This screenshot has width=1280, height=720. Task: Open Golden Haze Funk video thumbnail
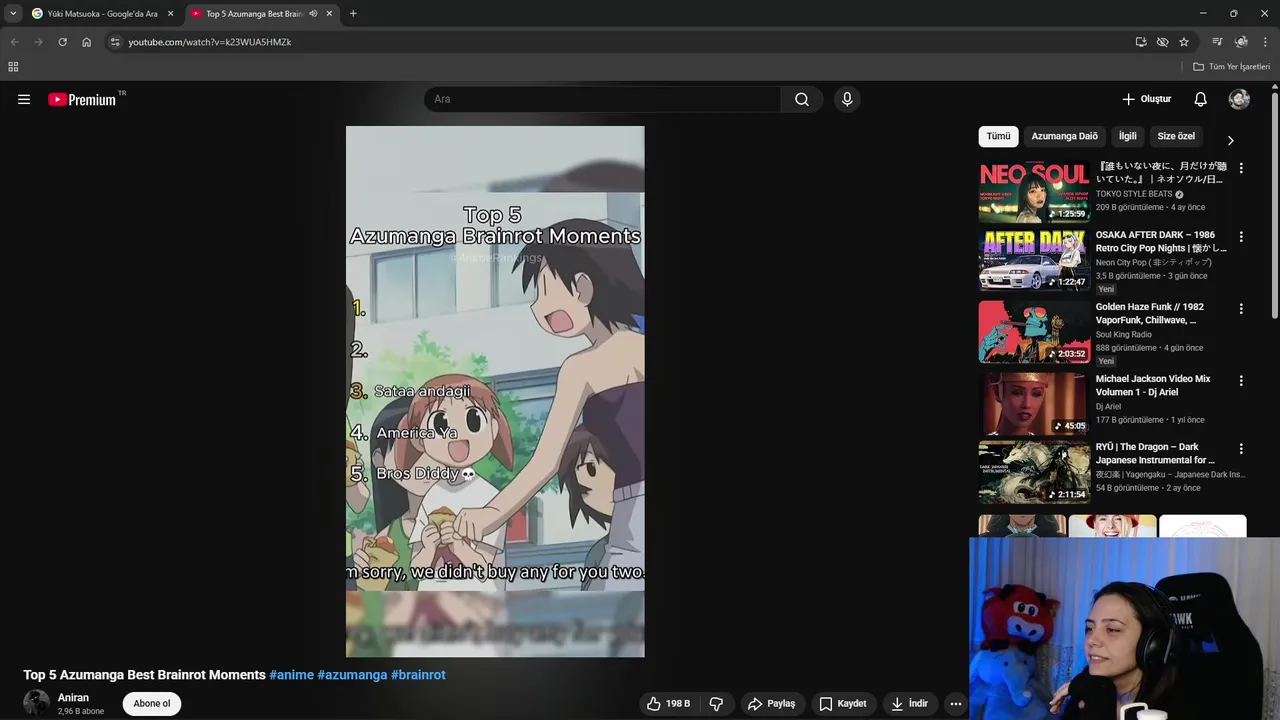(1034, 332)
